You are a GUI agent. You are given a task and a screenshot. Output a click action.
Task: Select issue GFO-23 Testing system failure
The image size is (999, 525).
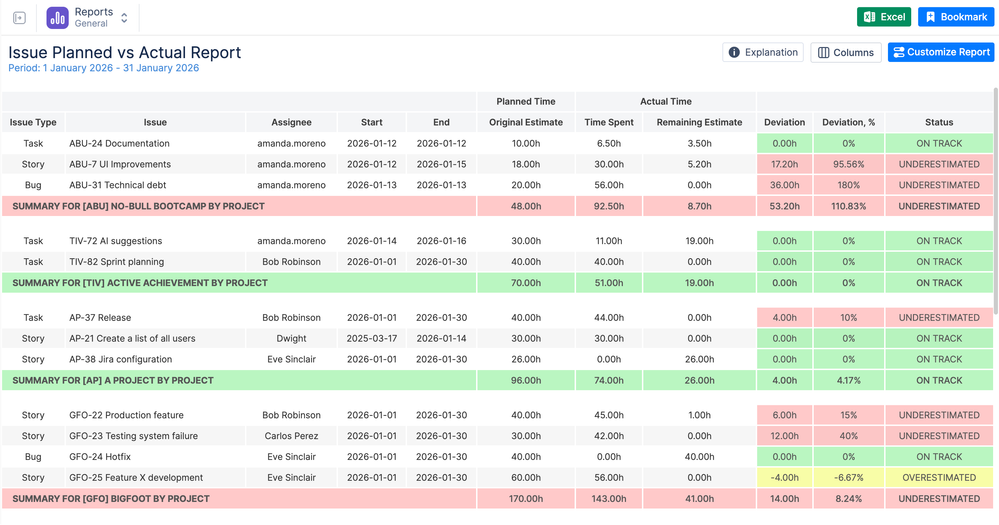pyautogui.click(x=133, y=436)
